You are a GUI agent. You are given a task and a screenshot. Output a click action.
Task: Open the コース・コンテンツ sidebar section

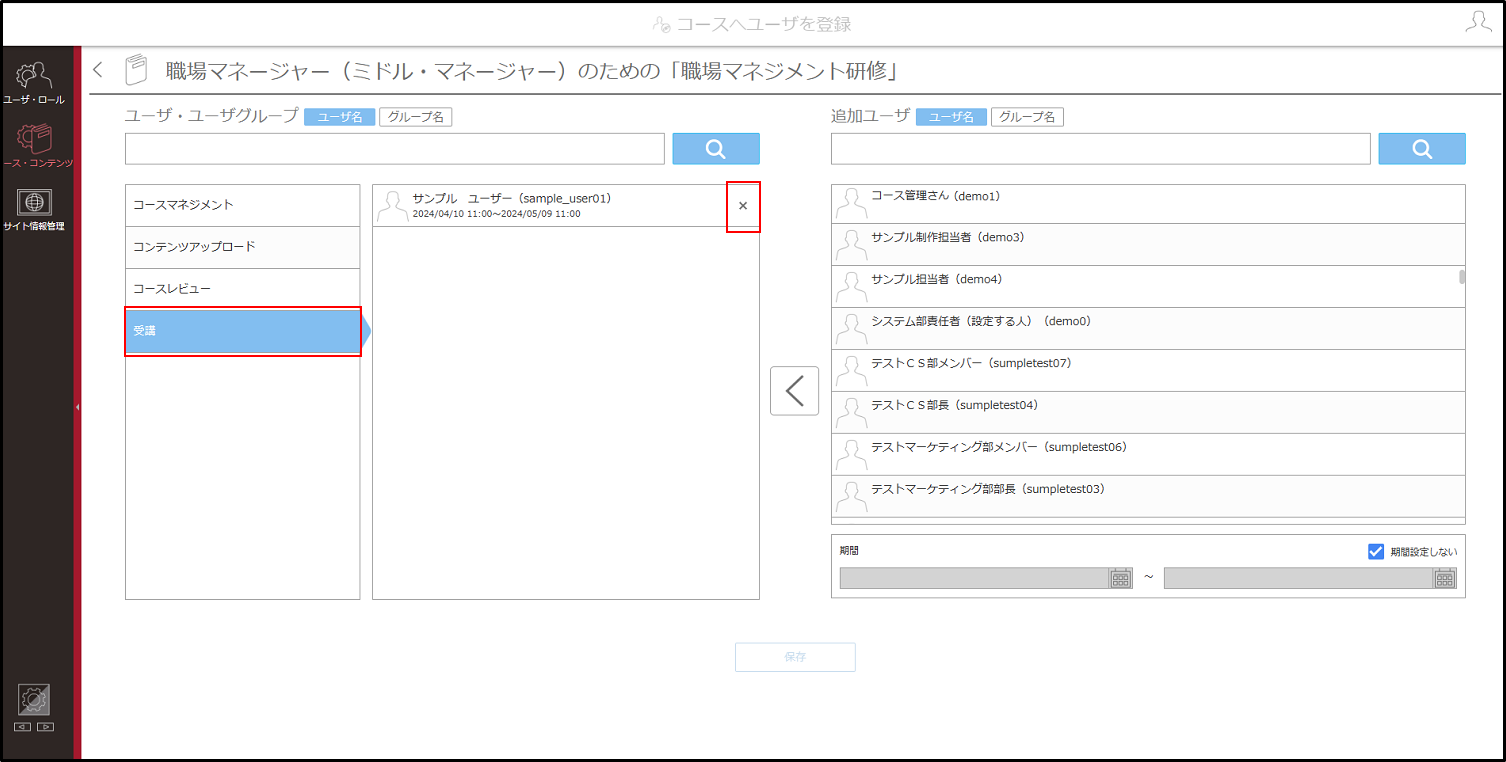[37, 144]
